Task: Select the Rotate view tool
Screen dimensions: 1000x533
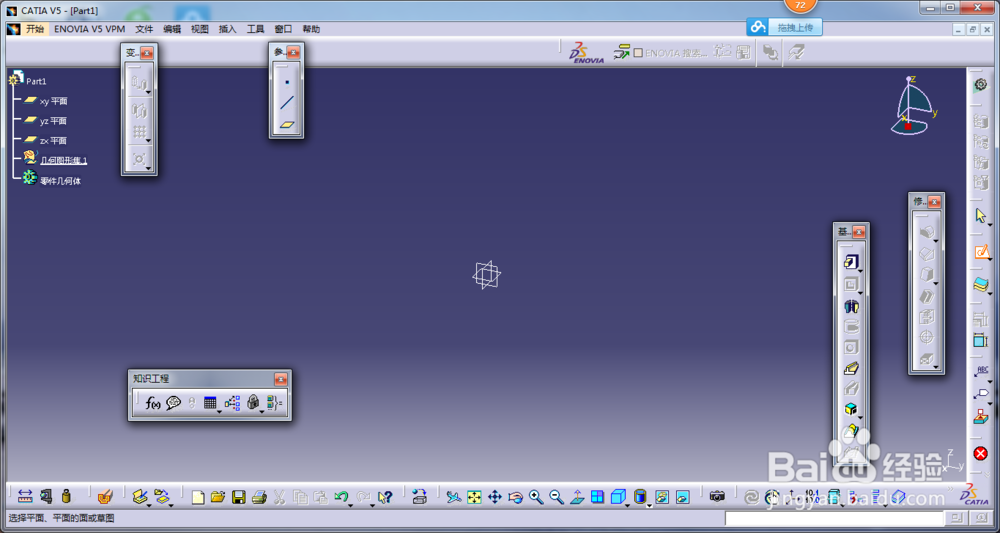Action: pyautogui.click(x=515, y=497)
